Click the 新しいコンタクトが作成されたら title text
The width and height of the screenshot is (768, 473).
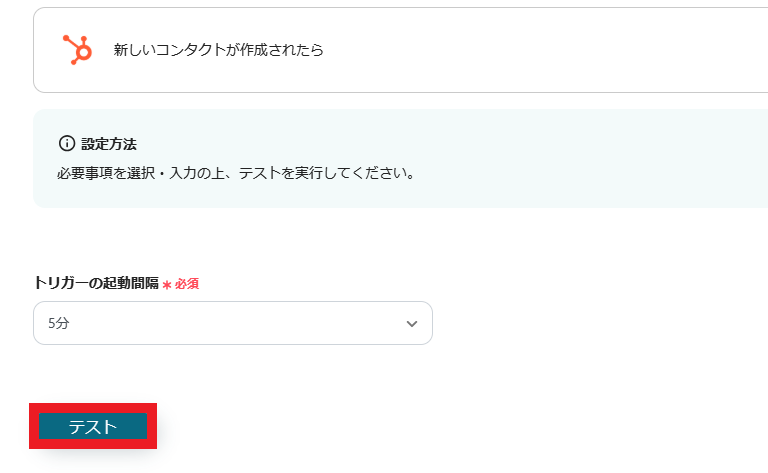(x=218, y=50)
